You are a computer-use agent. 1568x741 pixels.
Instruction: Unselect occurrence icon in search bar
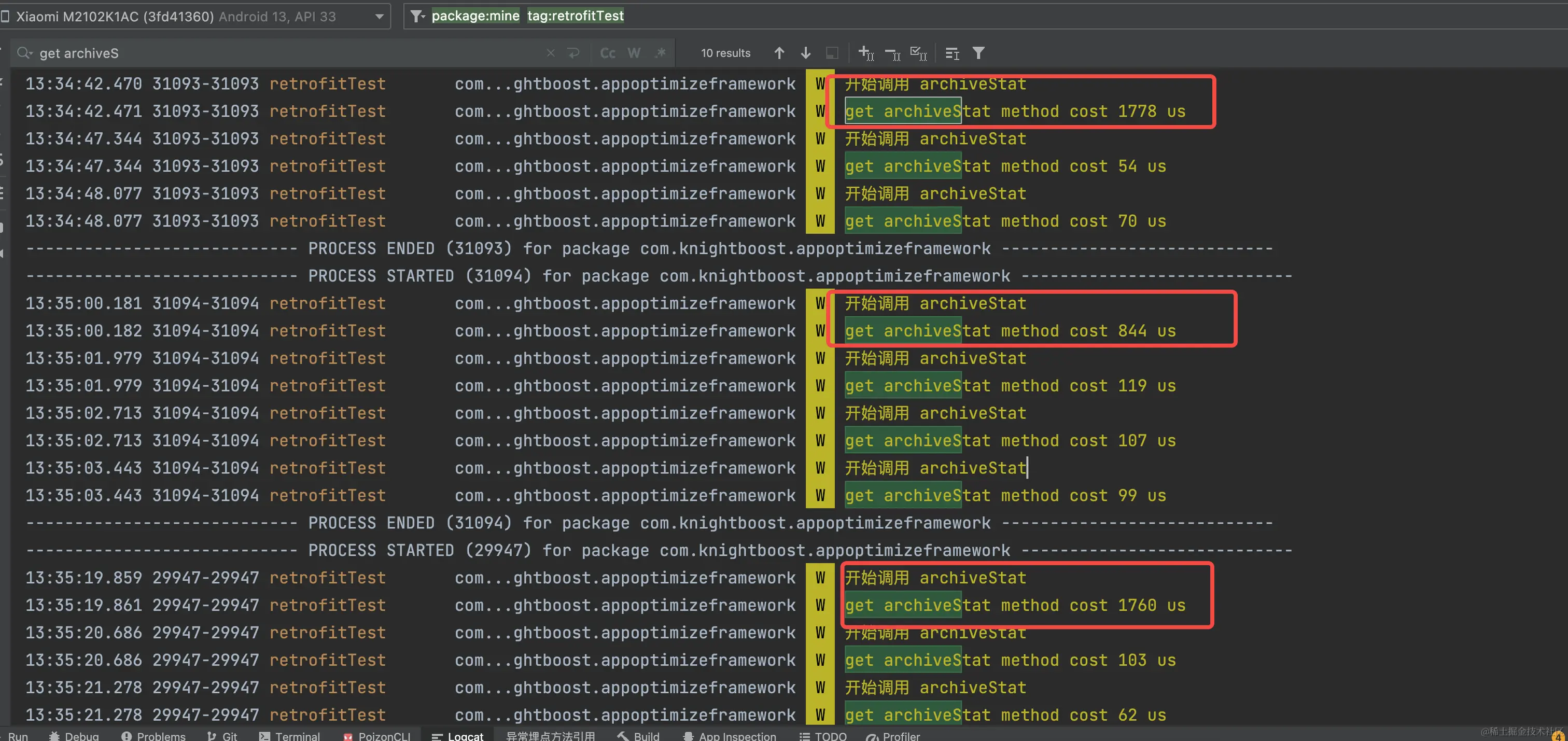click(x=892, y=53)
